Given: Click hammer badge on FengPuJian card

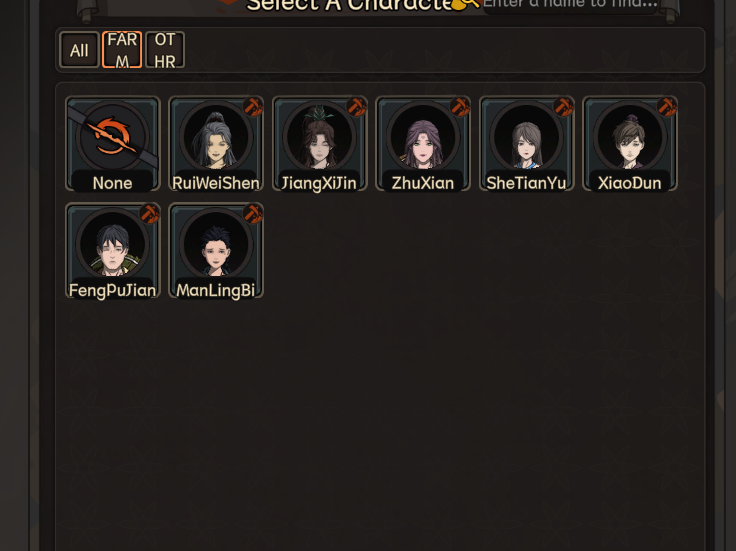Looking at the screenshot, I should click(150, 214).
